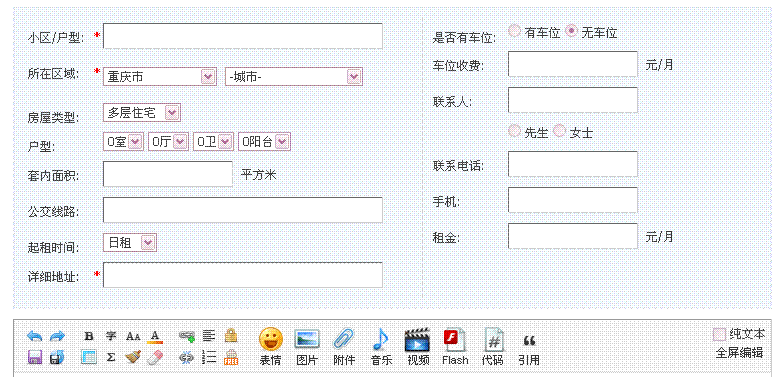The width and height of the screenshot is (774, 377).
Task: Focus the 车位收费 input field
Action: point(573,64)
